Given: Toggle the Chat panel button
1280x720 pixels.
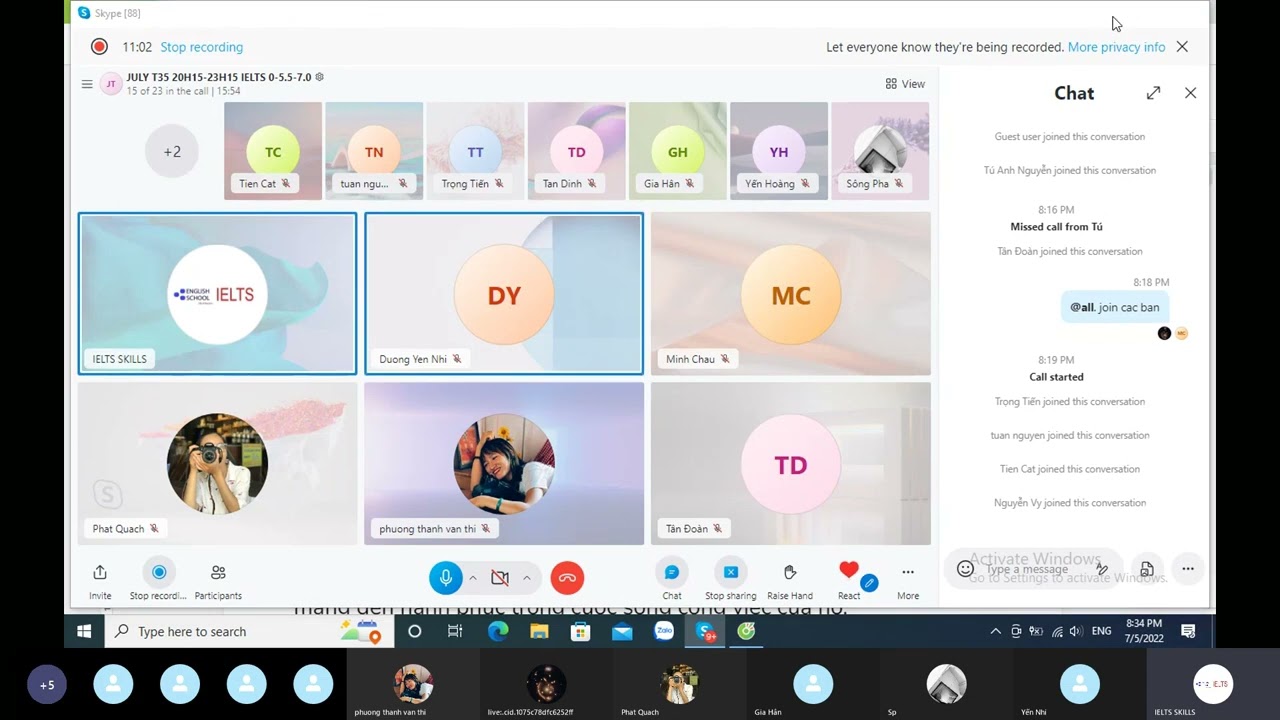Looking at the screenshot, I should (672, 572).
